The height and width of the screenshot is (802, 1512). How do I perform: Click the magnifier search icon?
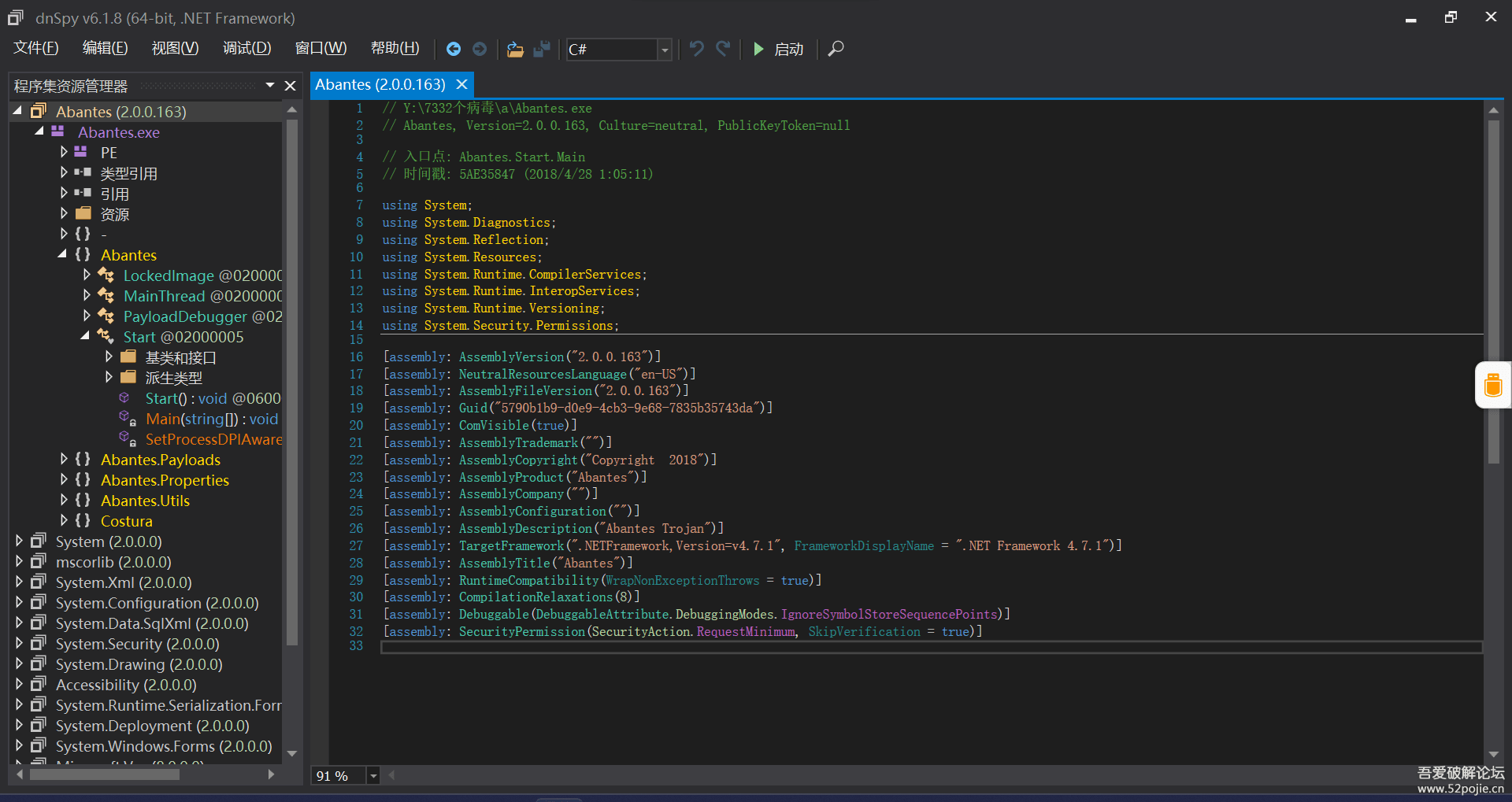pos(836,50)
